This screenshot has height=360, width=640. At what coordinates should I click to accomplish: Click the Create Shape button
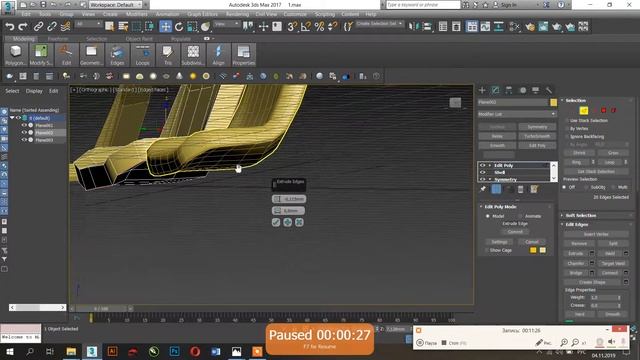592,282
